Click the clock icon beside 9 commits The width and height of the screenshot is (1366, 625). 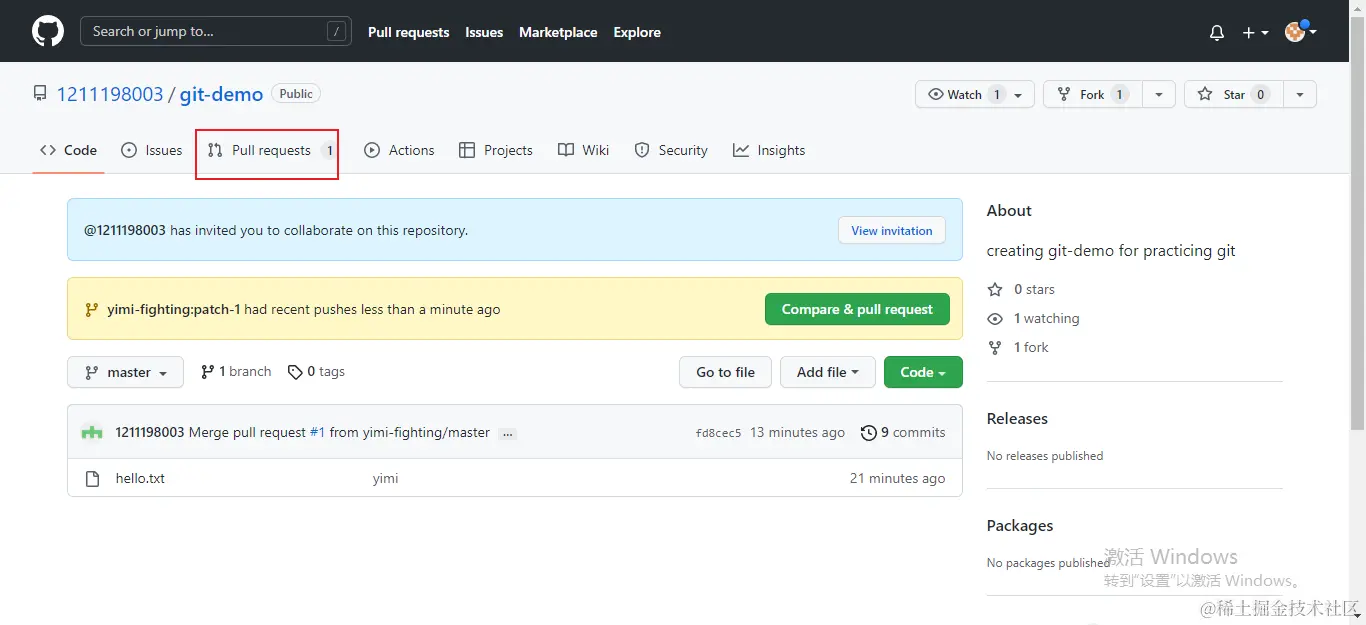click(x=868, y=433)
